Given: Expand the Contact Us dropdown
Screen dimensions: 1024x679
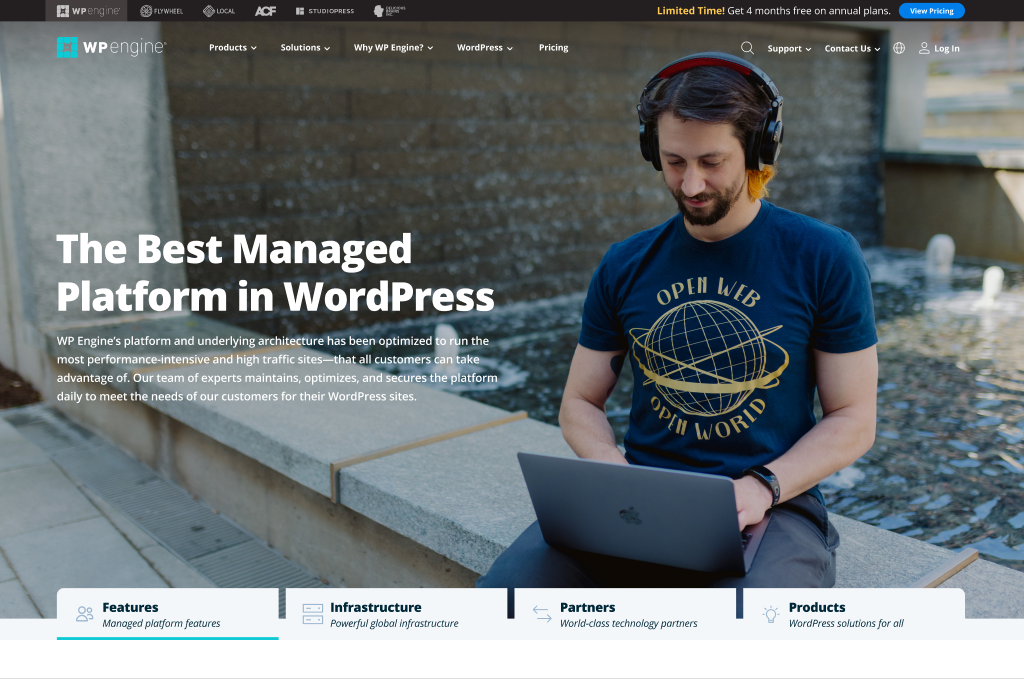Looking at the screenshot, I should [x=852, y=48].
